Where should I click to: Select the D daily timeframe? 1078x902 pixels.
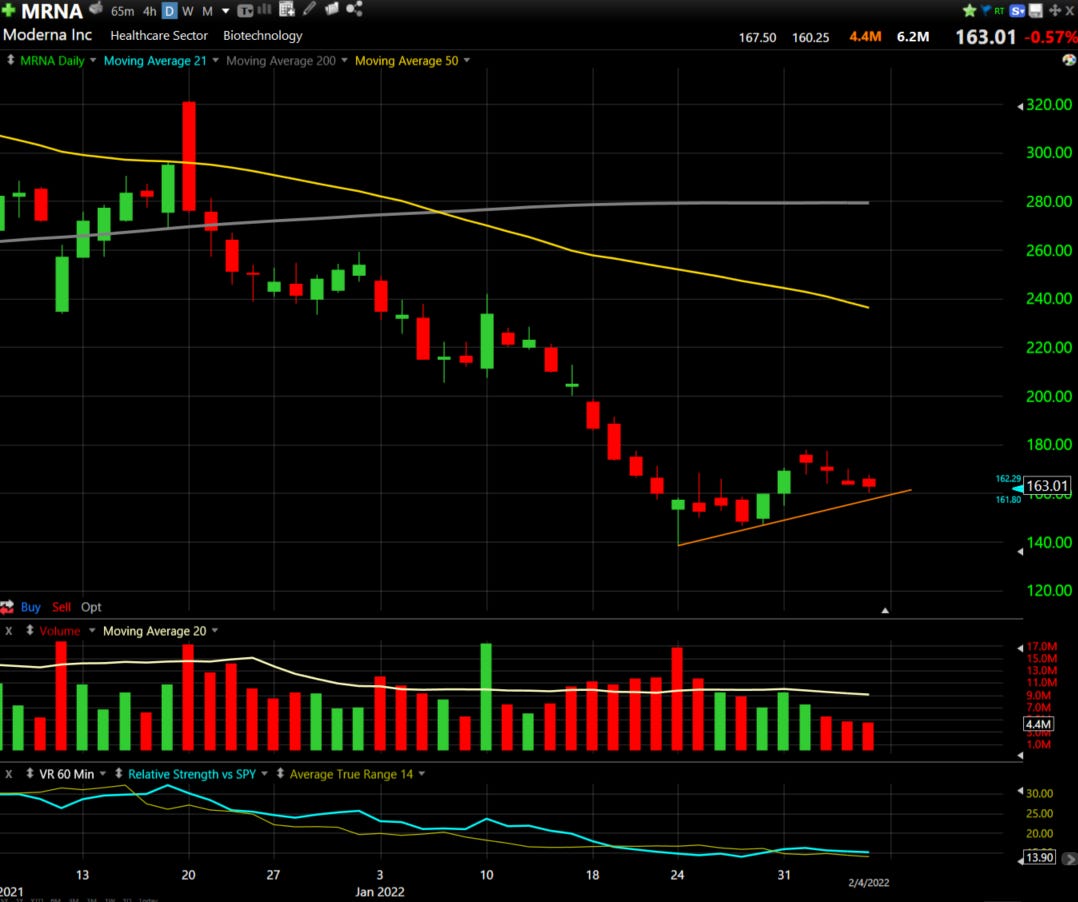(x=169, y=11)
